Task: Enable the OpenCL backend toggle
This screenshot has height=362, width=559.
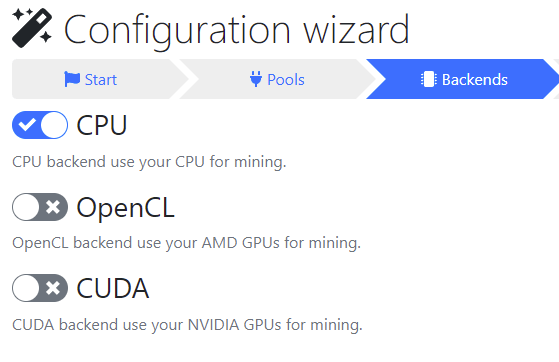Action: point(40,207)
